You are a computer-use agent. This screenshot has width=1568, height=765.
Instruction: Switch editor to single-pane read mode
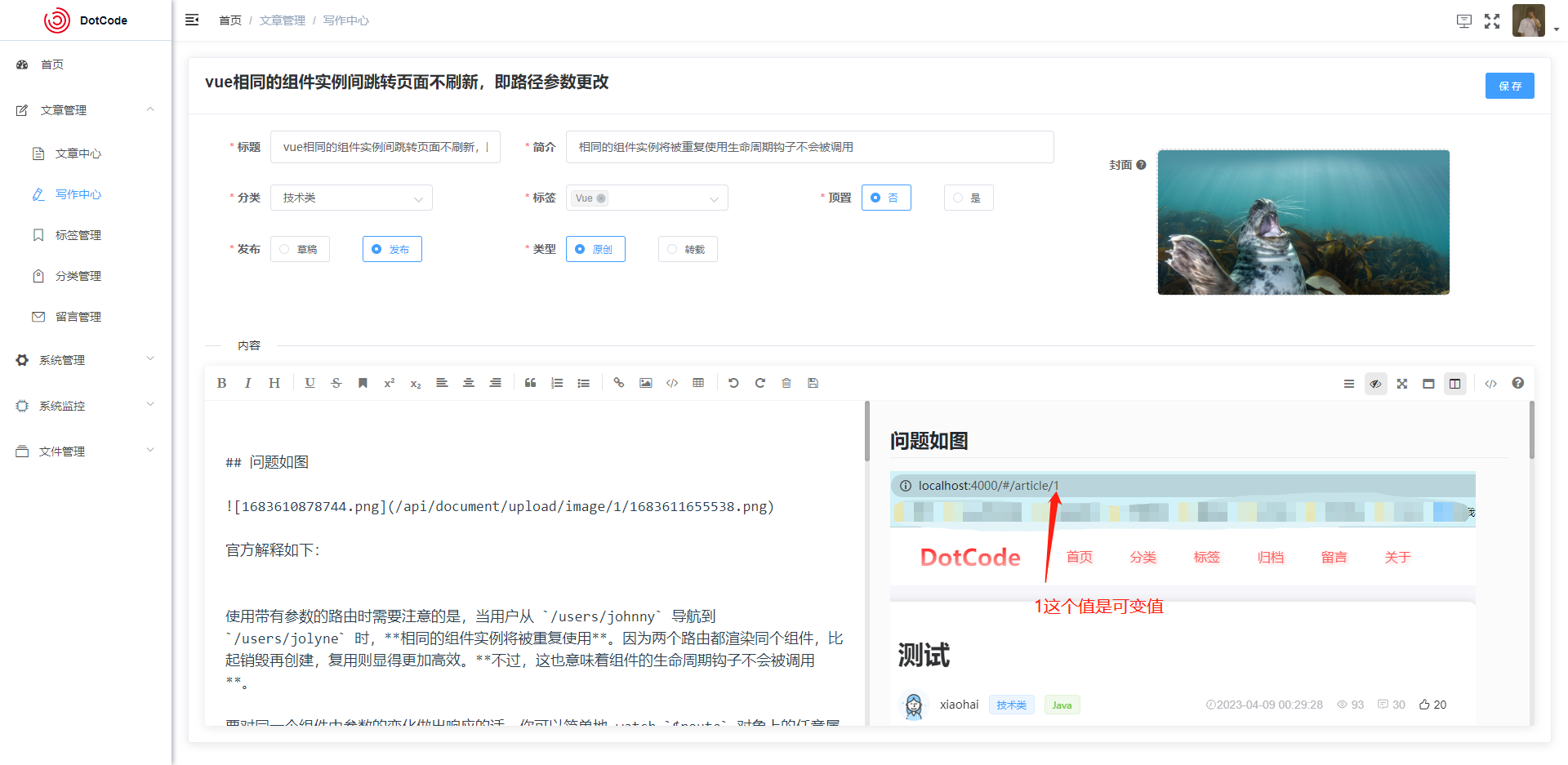pyautogui.click(x=1428, y=384)
